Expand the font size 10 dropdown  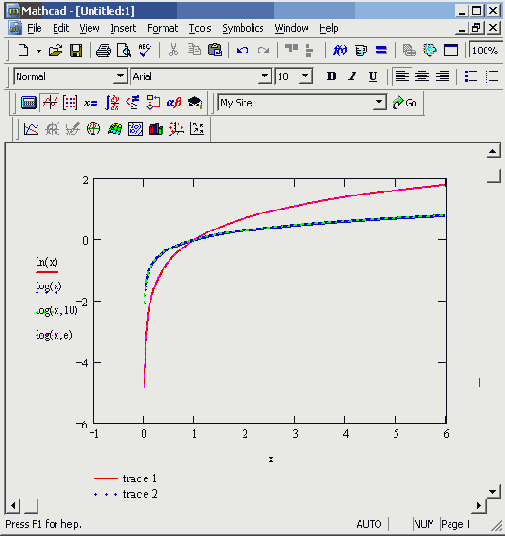tap(305, 76)
